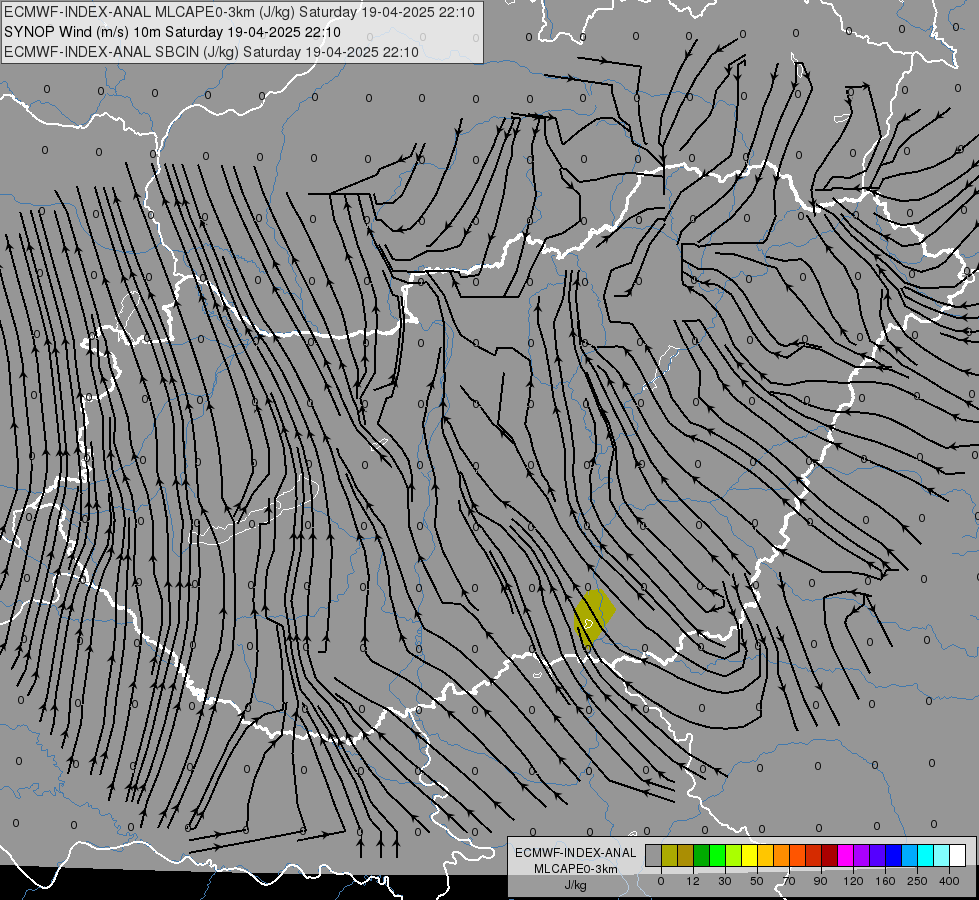The height and width of the screenshot is (900, 979).
Task: Click the brownish-gold swatch left of the 12 tick
Action: tap(686, 855)
